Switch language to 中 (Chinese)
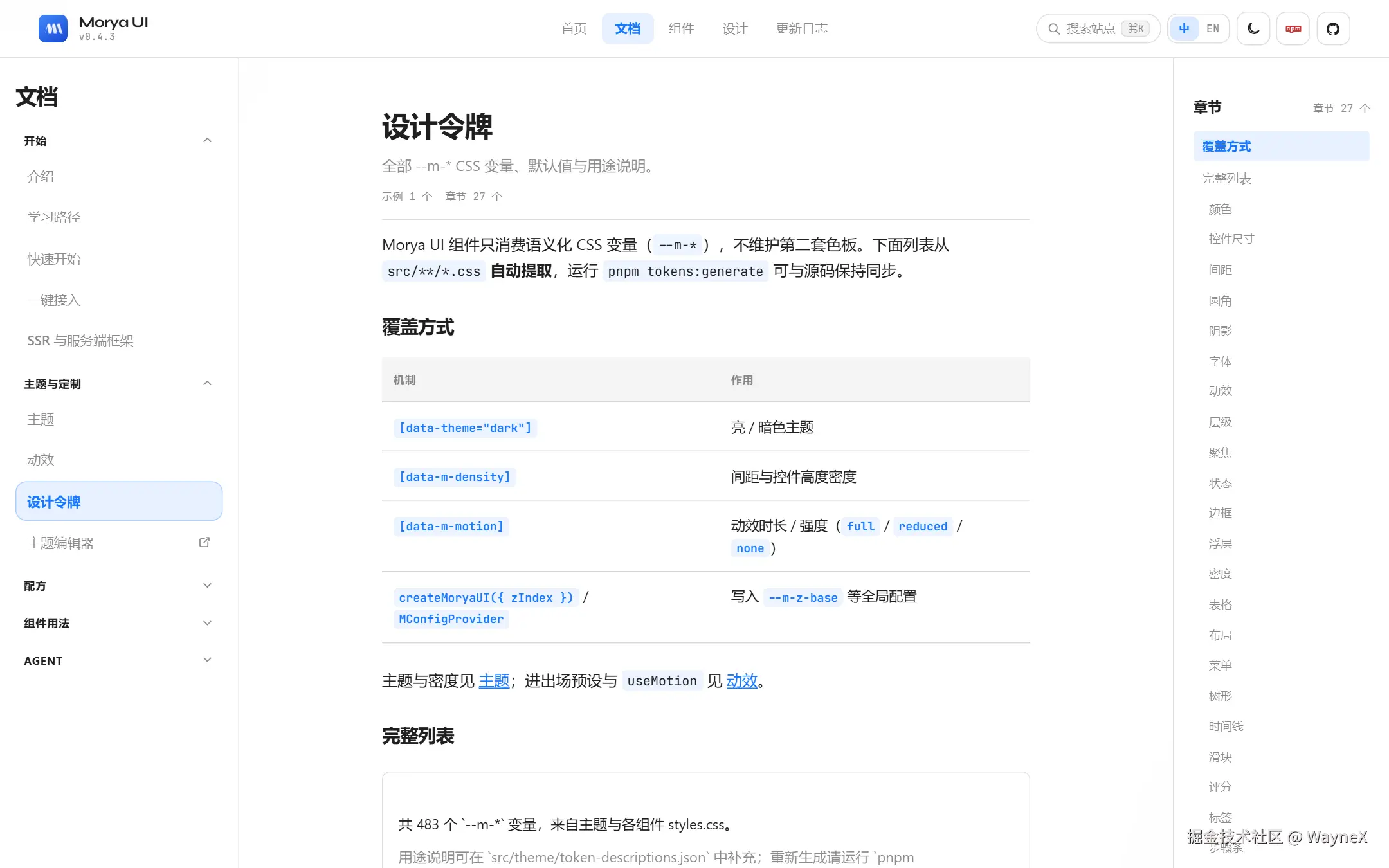Screen dimensions: 1389x868 click(1184, 28)
